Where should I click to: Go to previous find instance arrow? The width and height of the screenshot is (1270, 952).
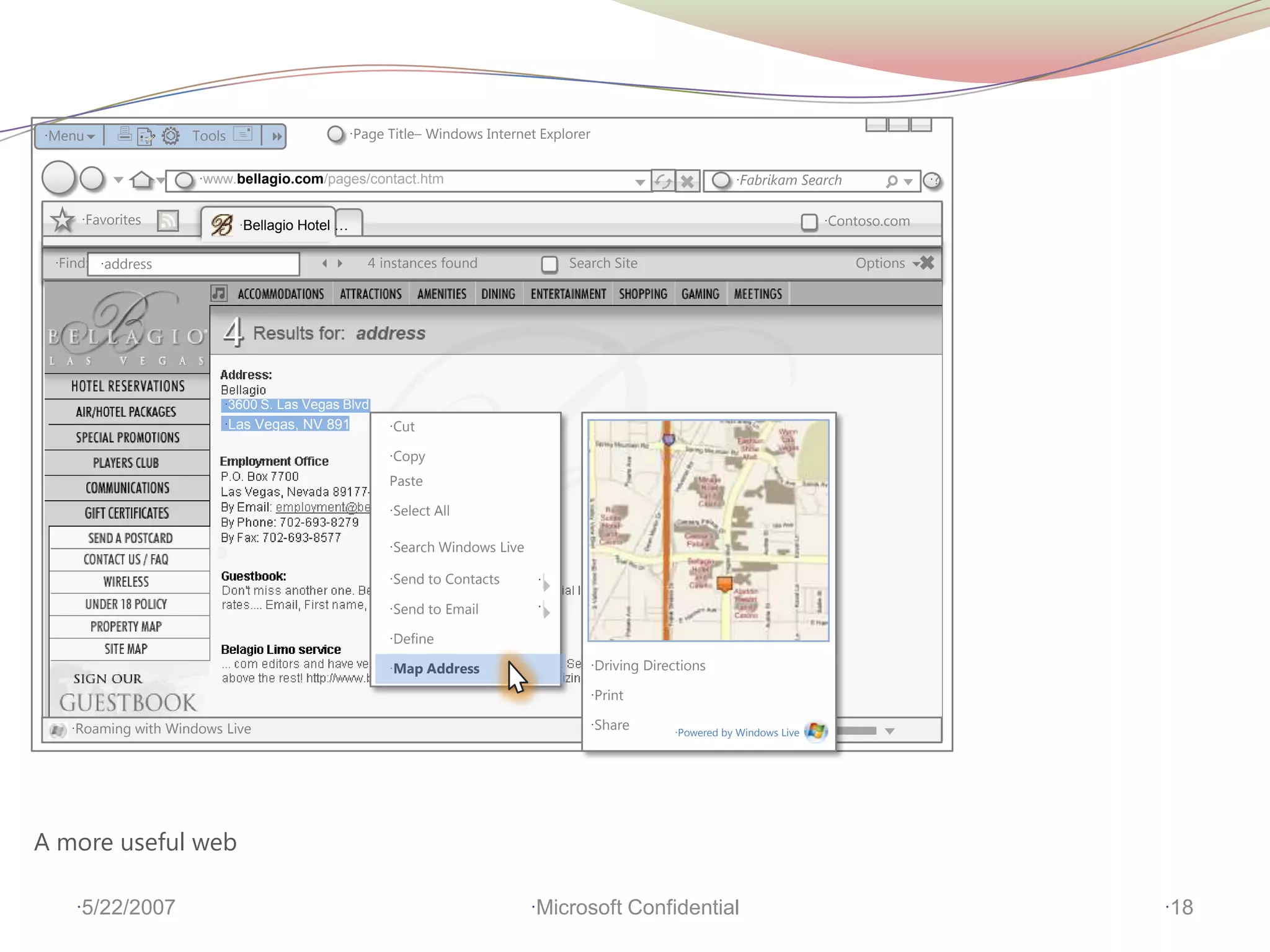pyautogui.click(x=324, y=263)
